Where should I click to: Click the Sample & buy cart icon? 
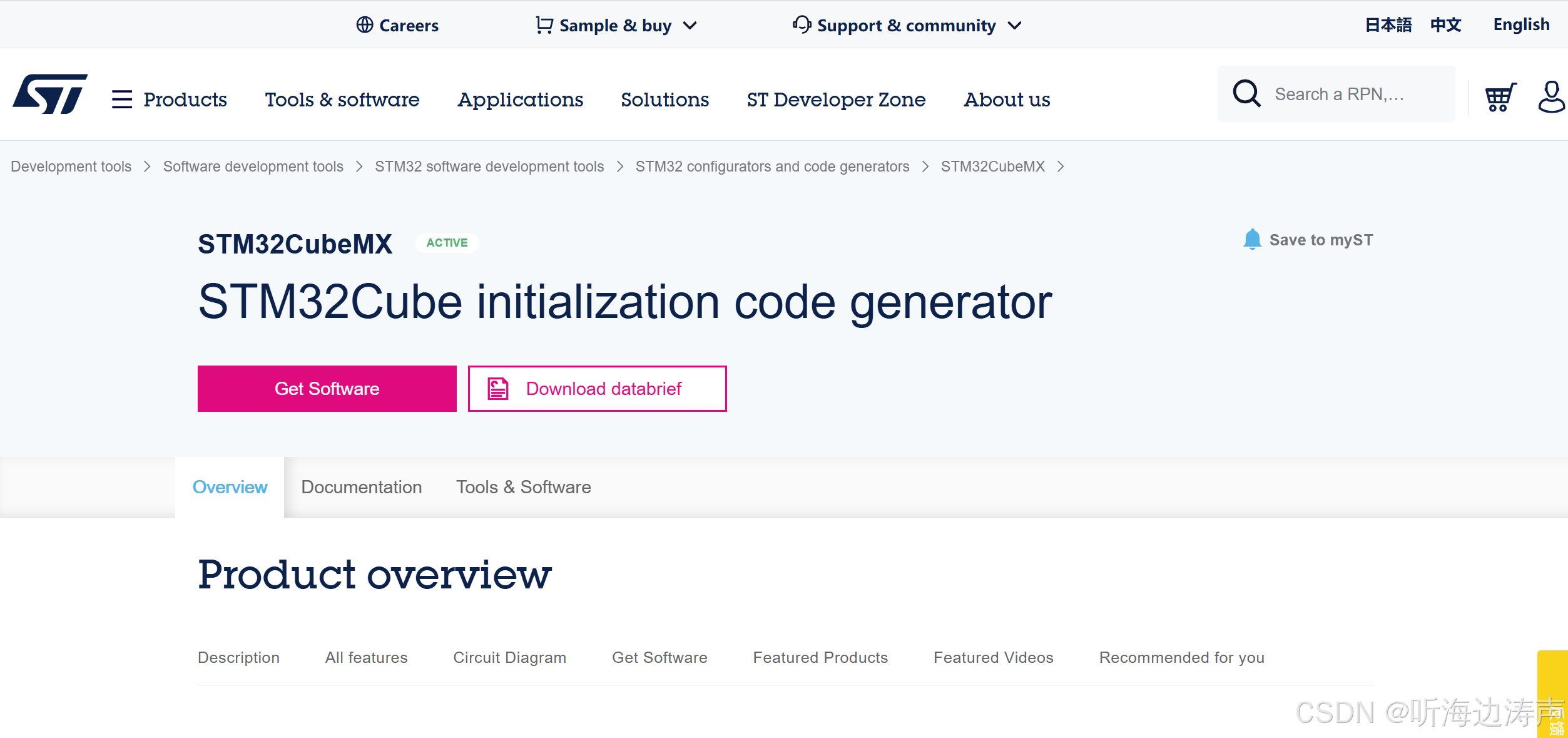click(x=544, y=25)
